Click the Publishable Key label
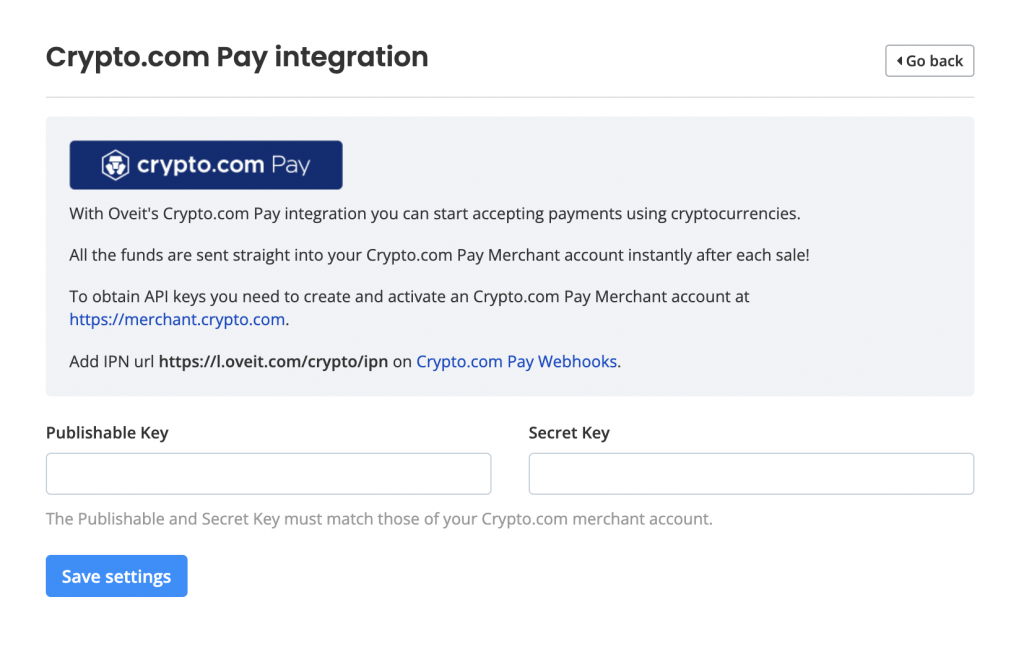1024x654 pixels. point(106,432)
